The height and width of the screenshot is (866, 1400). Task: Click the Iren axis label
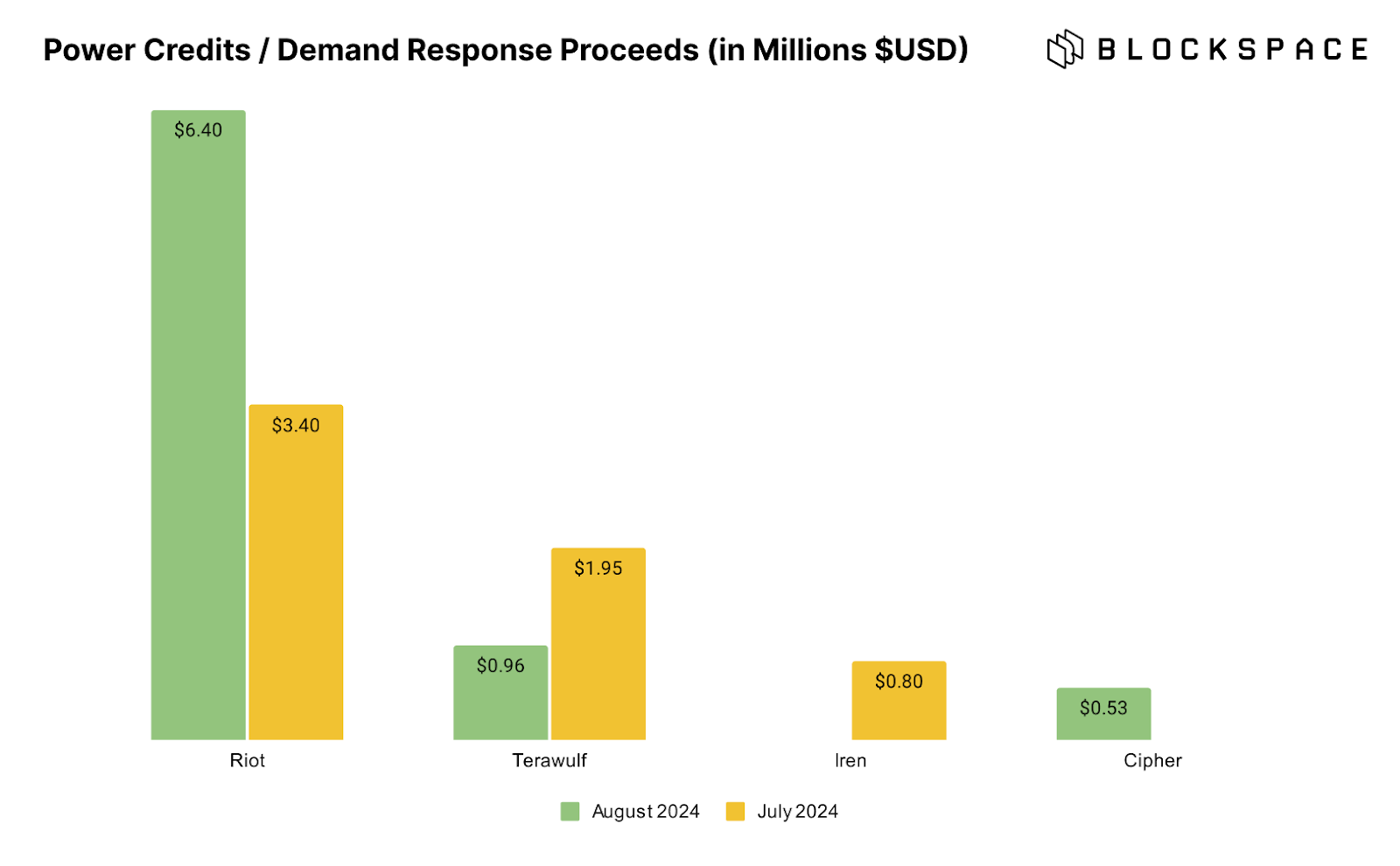[850, 761]
